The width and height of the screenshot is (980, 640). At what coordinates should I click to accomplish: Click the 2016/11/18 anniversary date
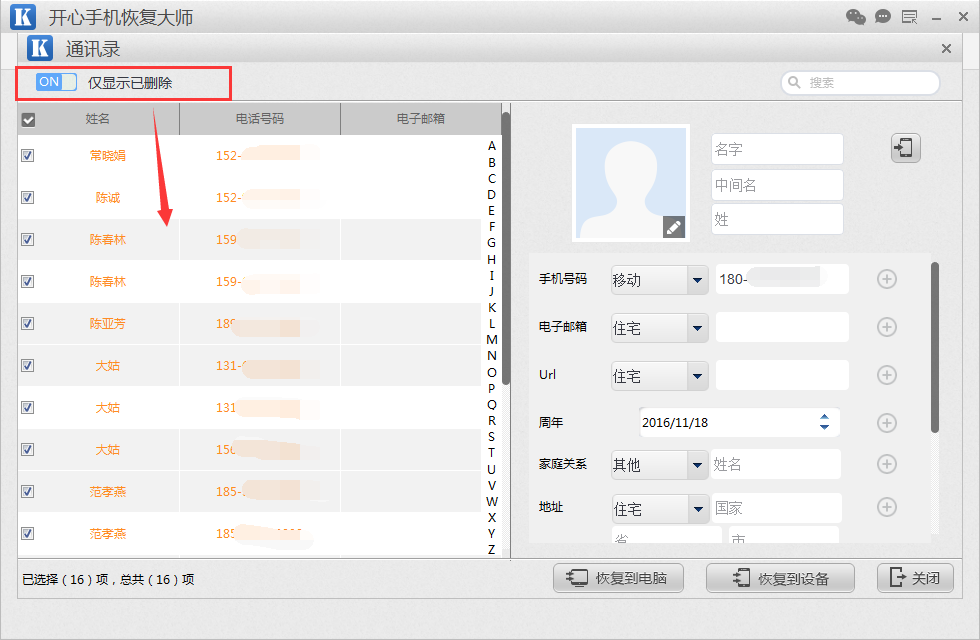click(675, 422)
